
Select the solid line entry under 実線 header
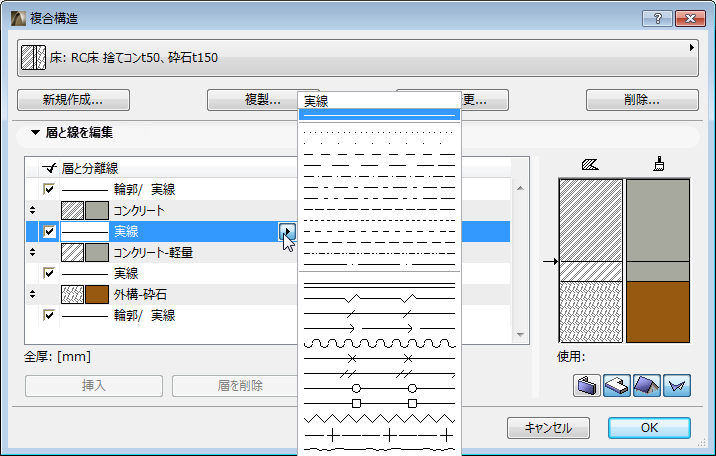[x=379, y=115]
